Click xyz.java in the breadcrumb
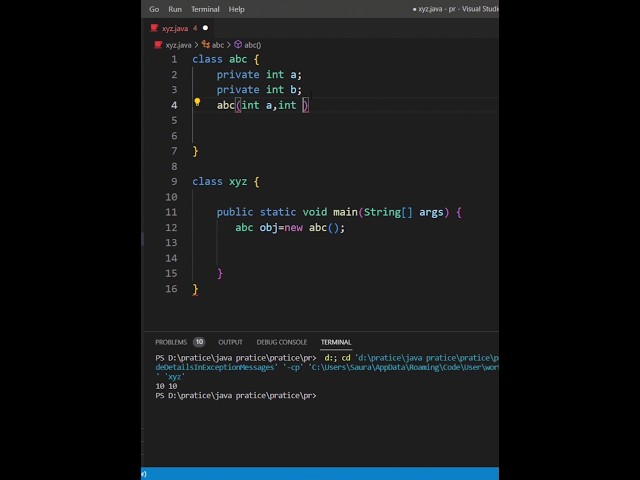The height and width of the screenshot is (480, 640). point(178,45)
